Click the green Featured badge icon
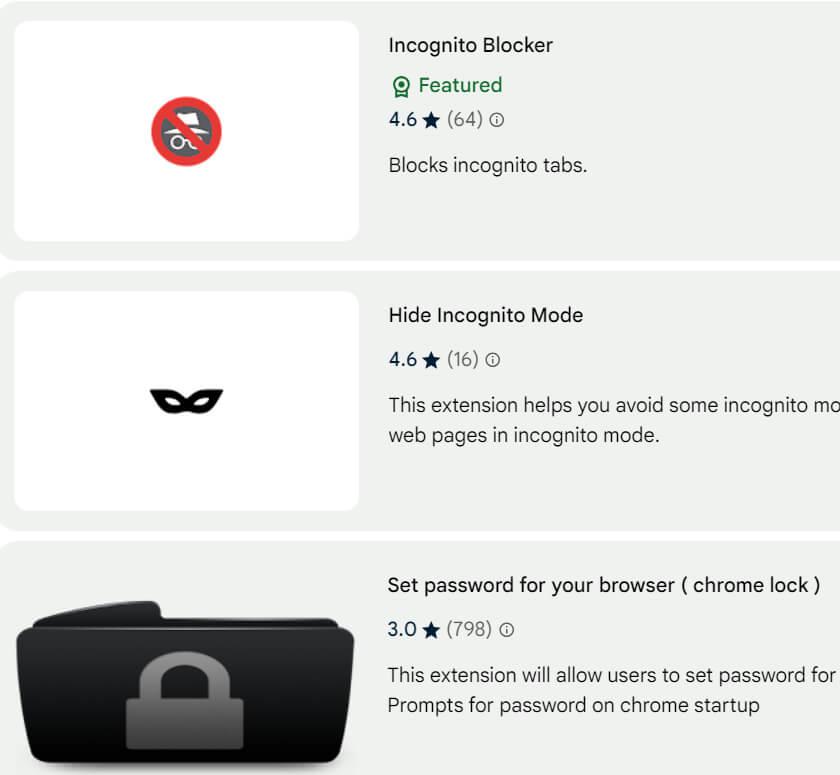Image resolution: width=840 pixels, height=775 pixels. click(401, 86)
